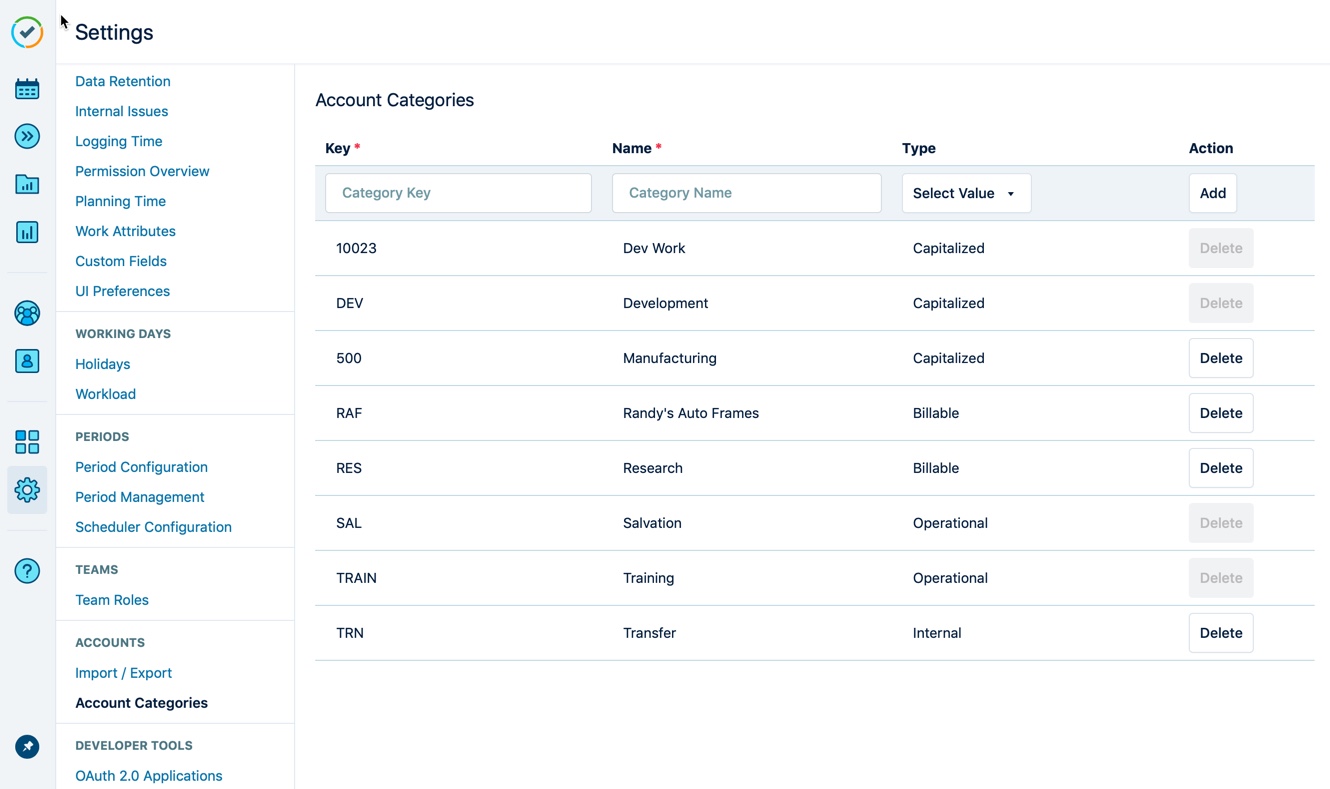Open Scheduler Configuration
1330x789 pixels.
pos(154,527)
